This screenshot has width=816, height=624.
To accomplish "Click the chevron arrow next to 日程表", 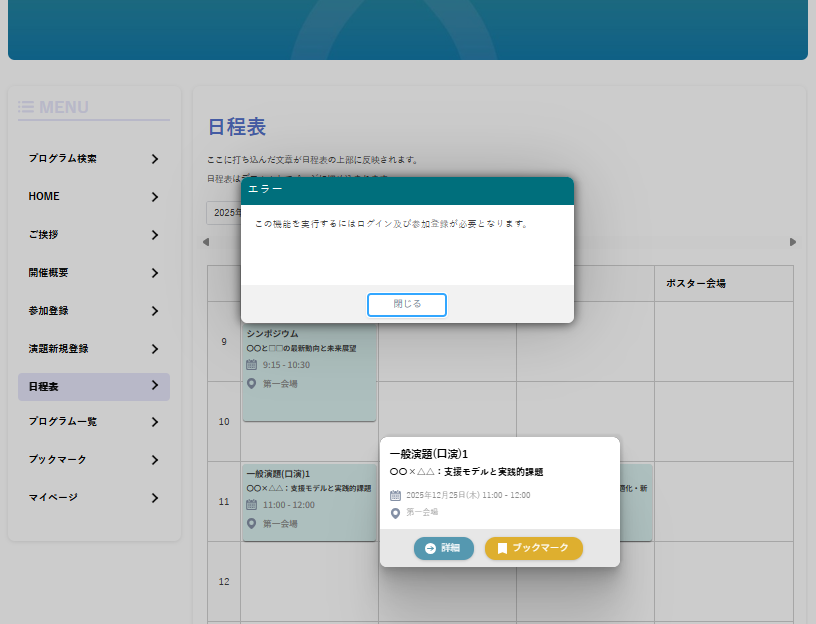I will (154, 386).
